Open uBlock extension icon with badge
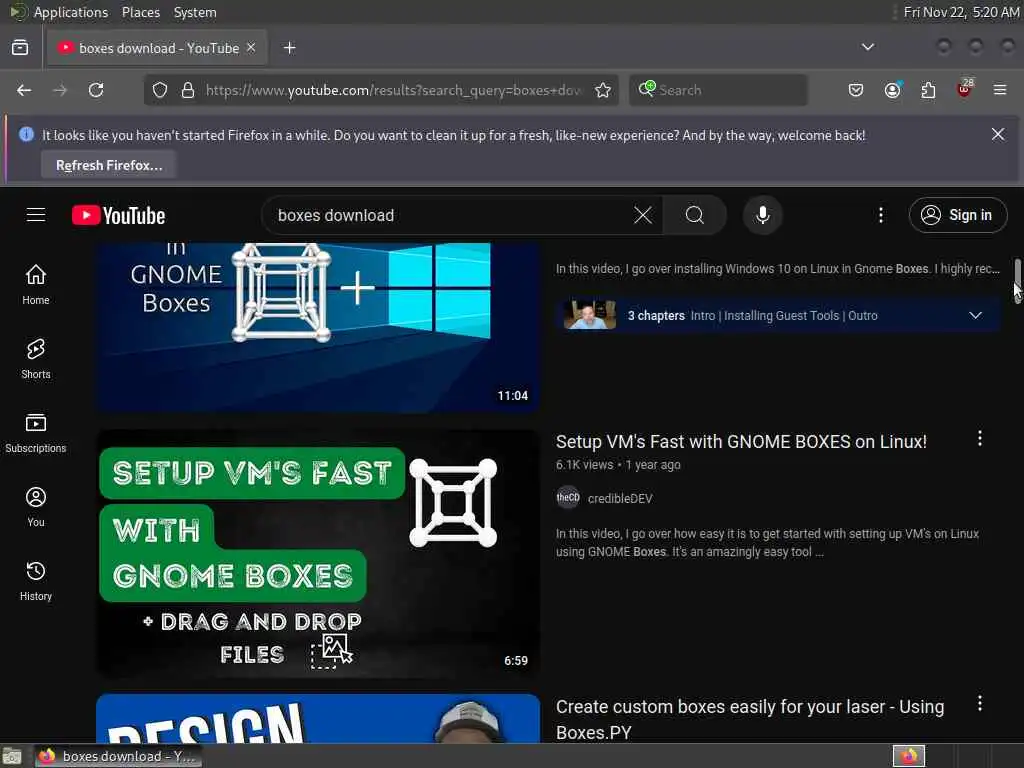The width and height of the screenshot is (1024, 768). point(965,89)
